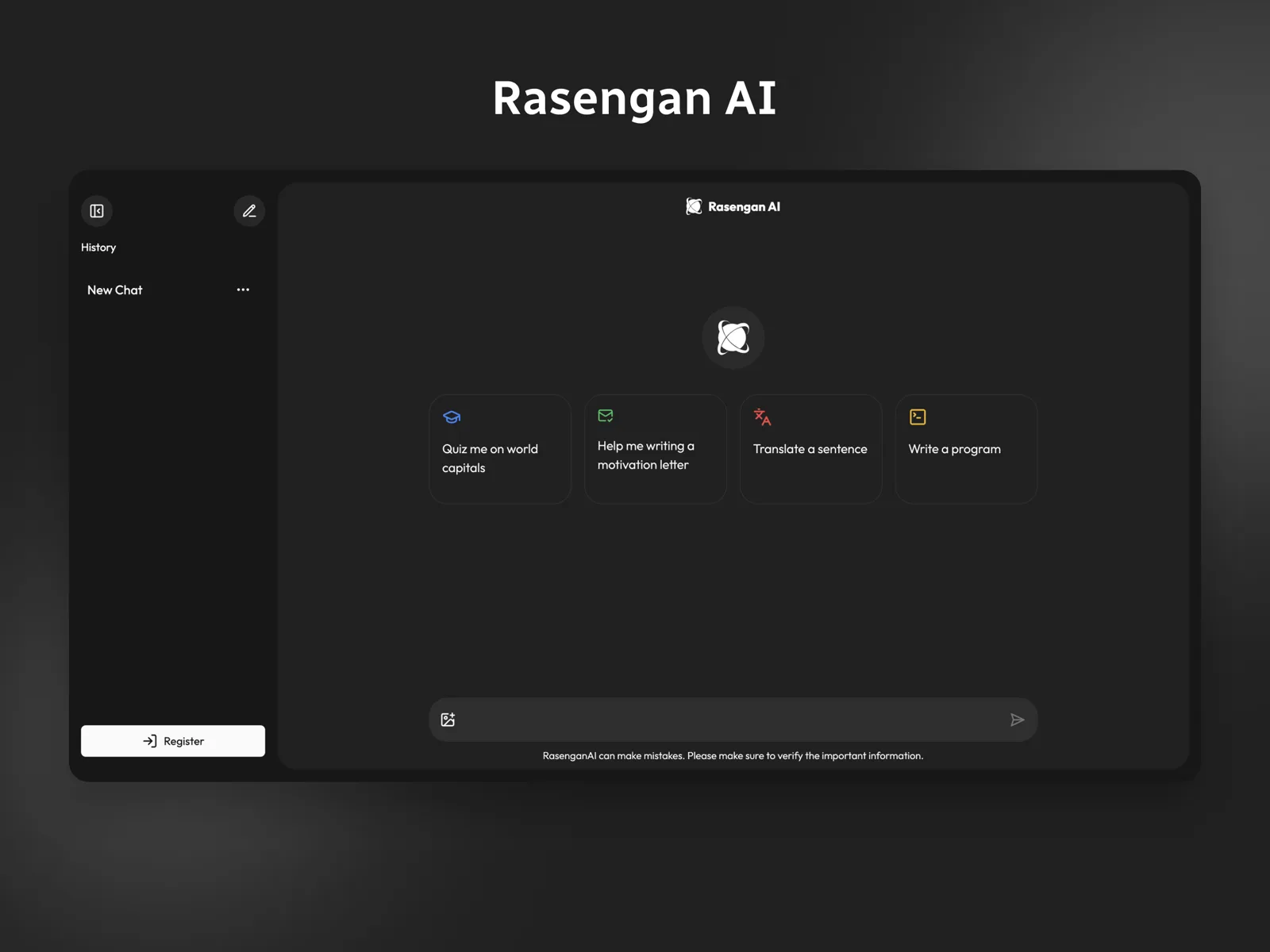Click the Rasengan AI header logo
This screenshot has height=952, width=1270.
pyautogui.click(x=694, y=206)
